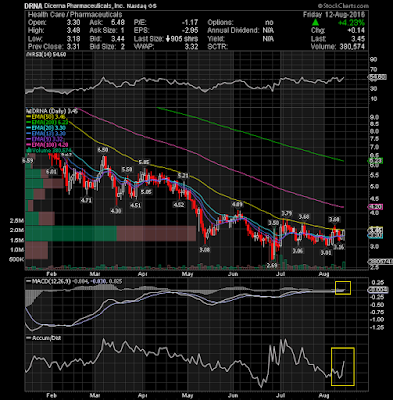Click the Jul label on the date axis

click(x=281, y=274)
